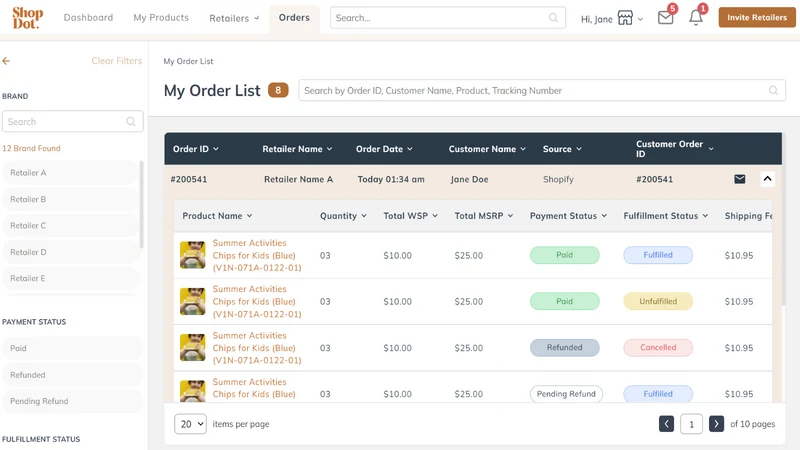This screenshot has width=800, height=450.
Task: Go back using the orange arrow icon
Action: [6, 61]
